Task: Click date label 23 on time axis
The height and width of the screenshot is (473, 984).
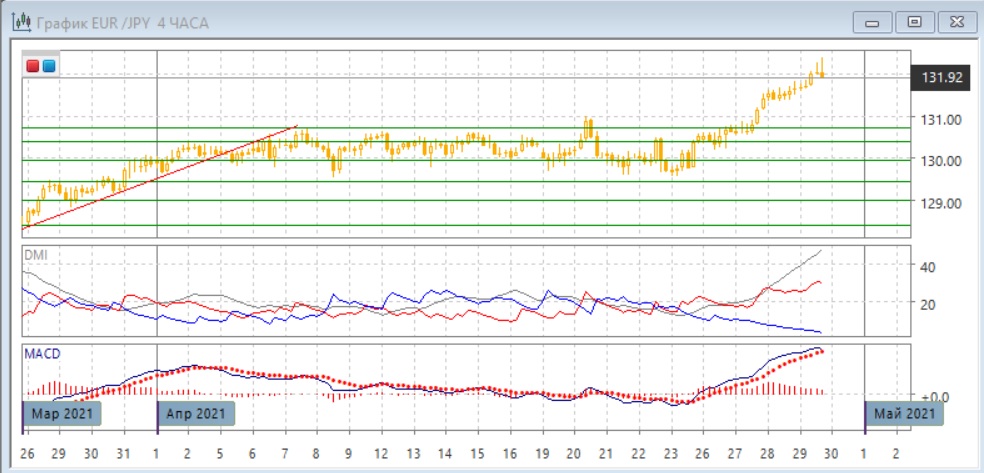Action: click(x=671, y=453)
